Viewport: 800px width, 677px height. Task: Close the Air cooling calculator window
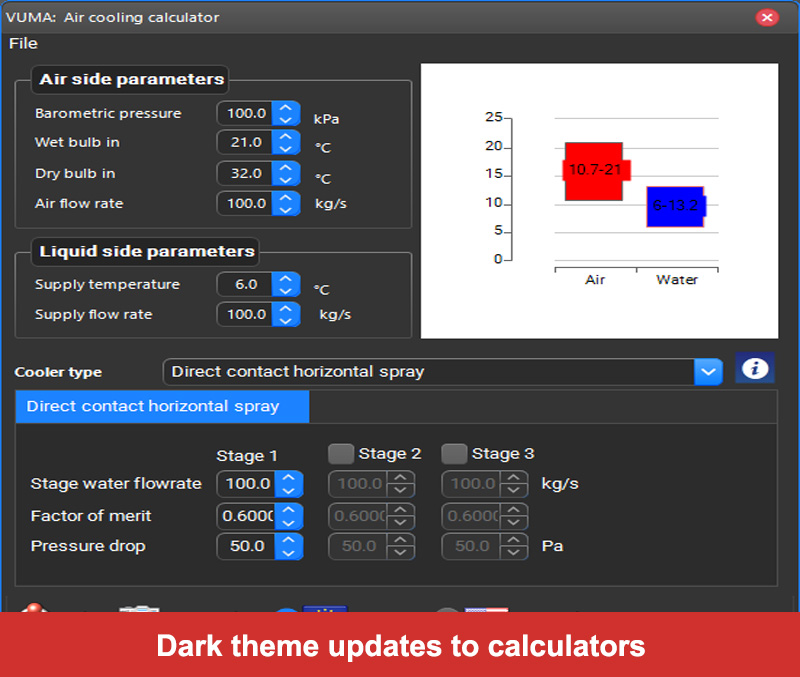coord(767,17)
